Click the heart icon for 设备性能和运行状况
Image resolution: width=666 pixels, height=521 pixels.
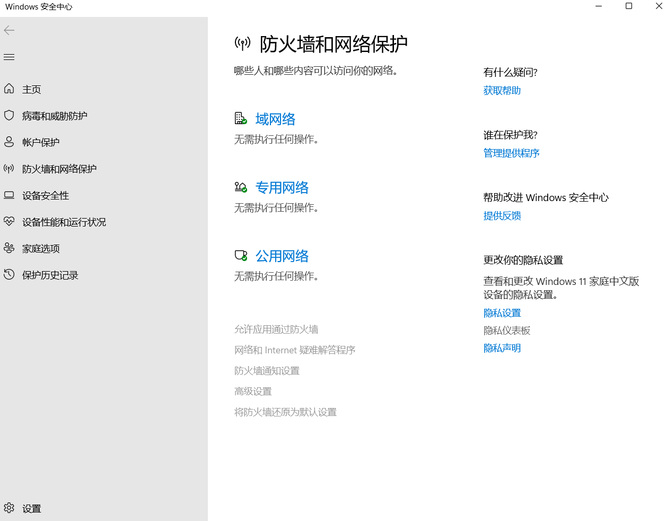(x=9, y=221)
